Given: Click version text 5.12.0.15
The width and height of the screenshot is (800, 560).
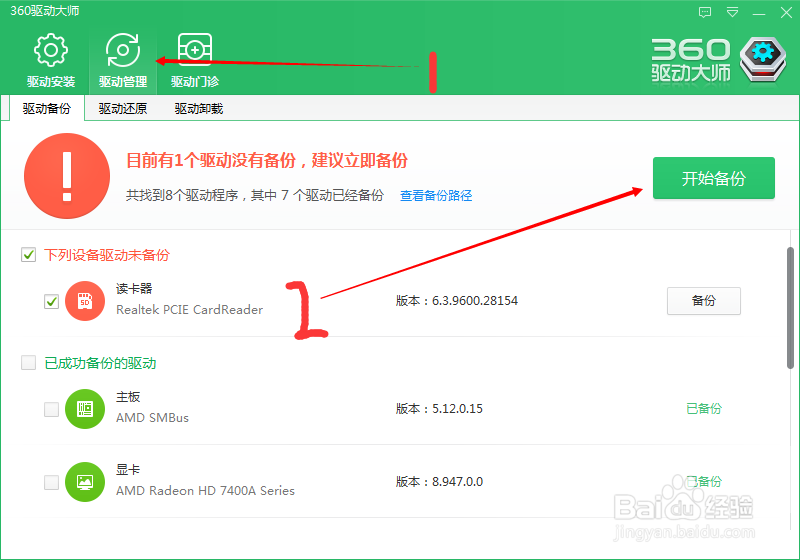Looking at the screenshot, I should [457, 409].
